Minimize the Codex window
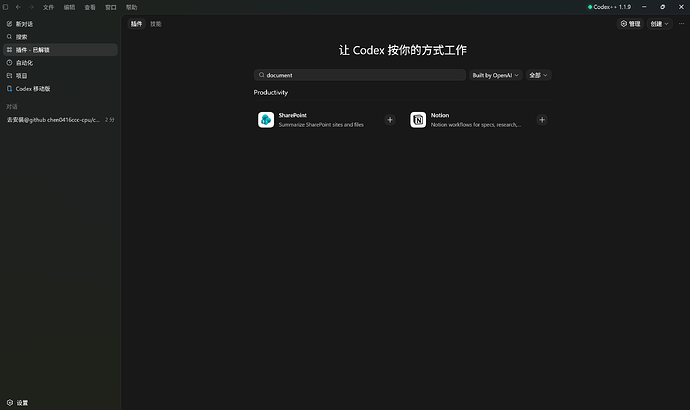The height and width of the screenshot is (410, 690). tap(644, 7)
